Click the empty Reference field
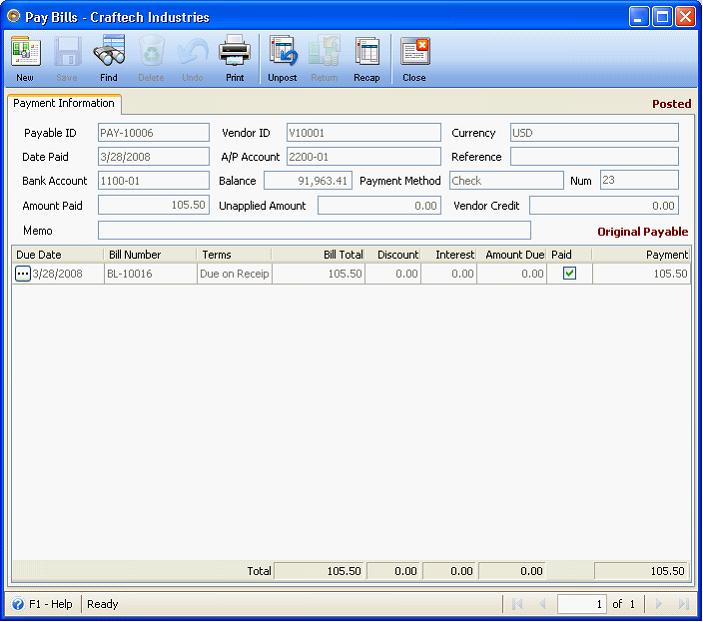Screen dimensions: 703x622 [x=594, y=157]
